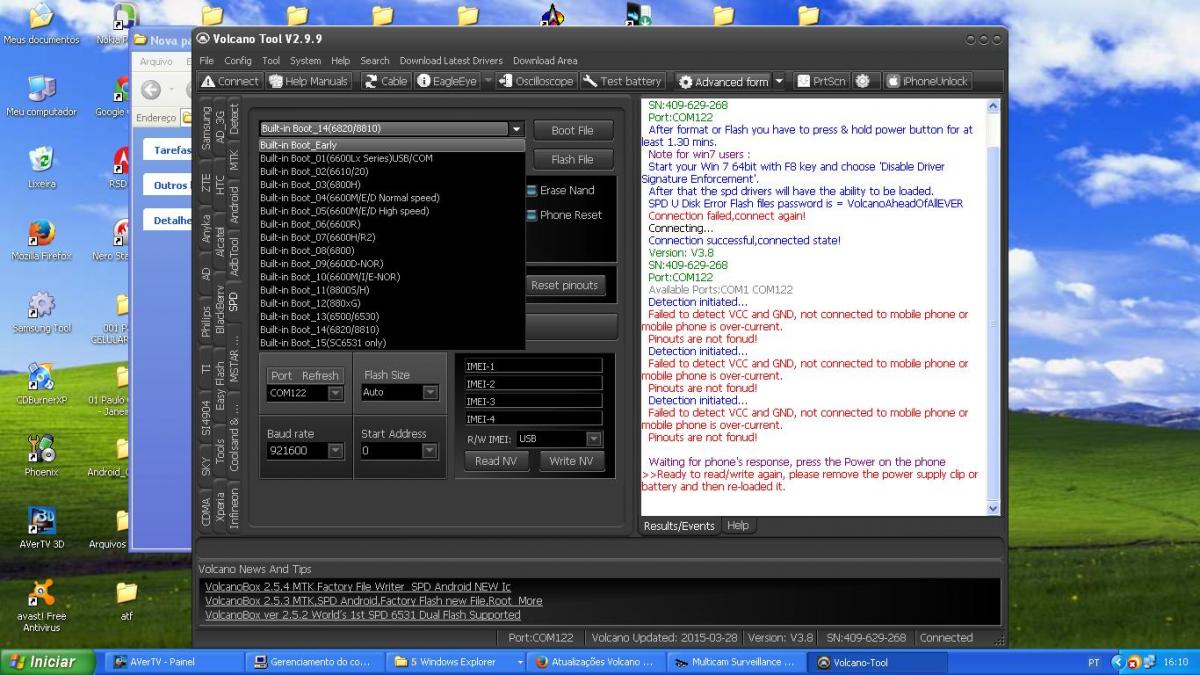Screen dimensions: 1200x675
Task: Click the Write NV button
Action: (571, 461)
